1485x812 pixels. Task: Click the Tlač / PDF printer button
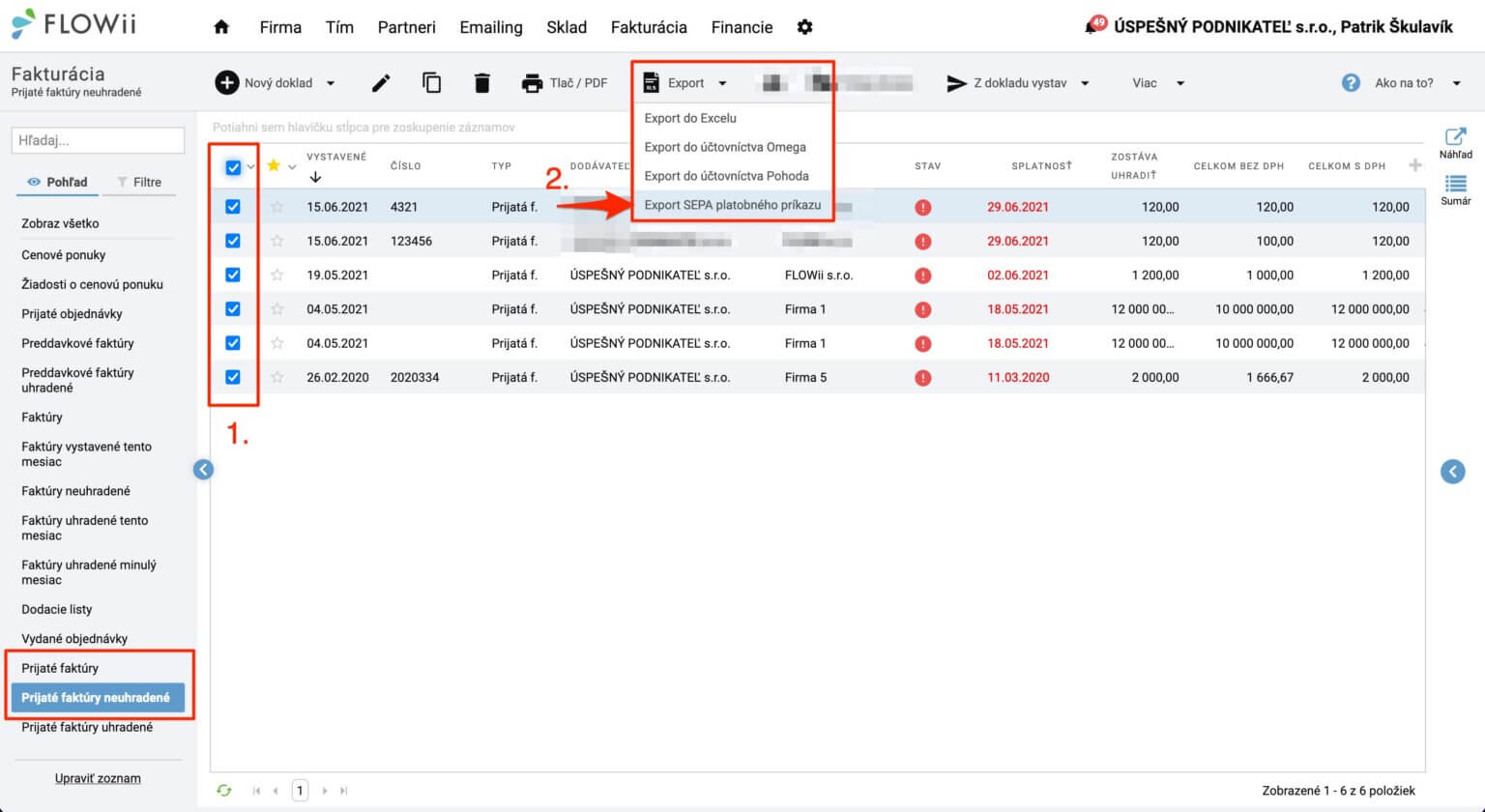(565, 83)
